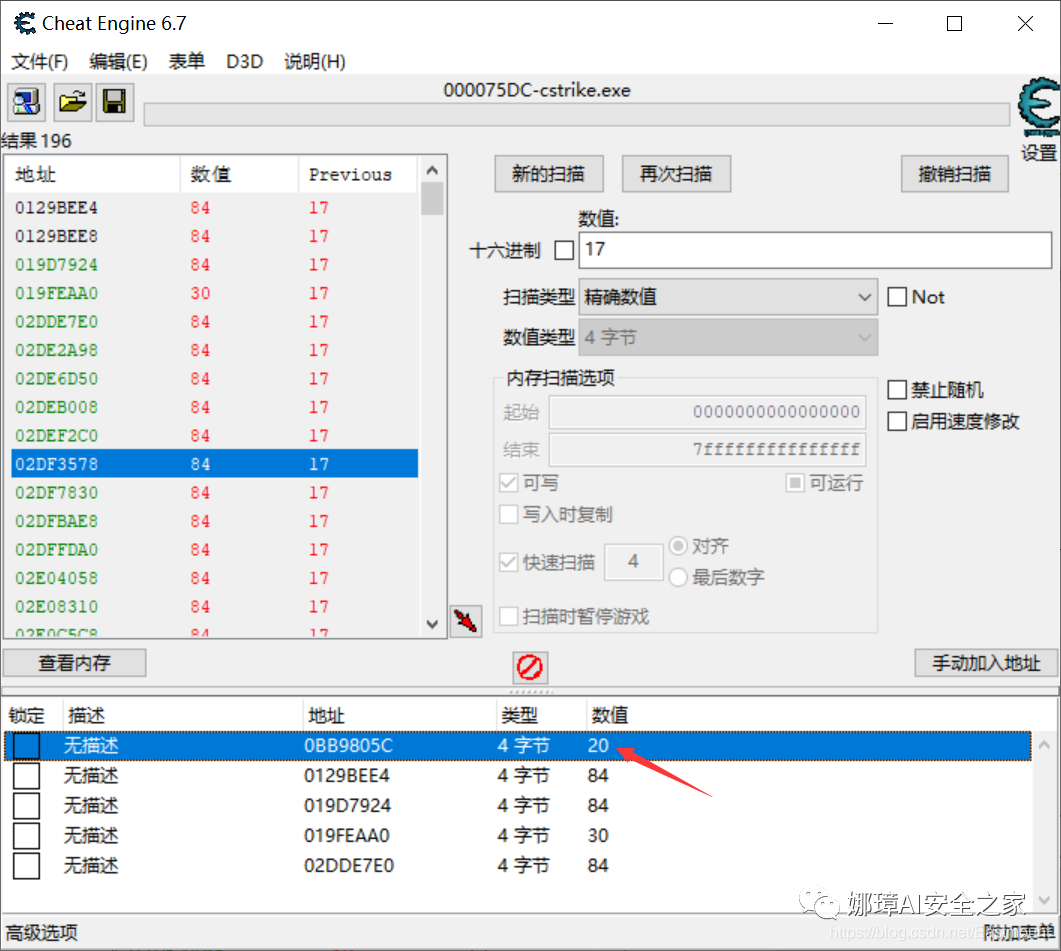
Task: Open the 表单 menu
Action: click(186, 62)
